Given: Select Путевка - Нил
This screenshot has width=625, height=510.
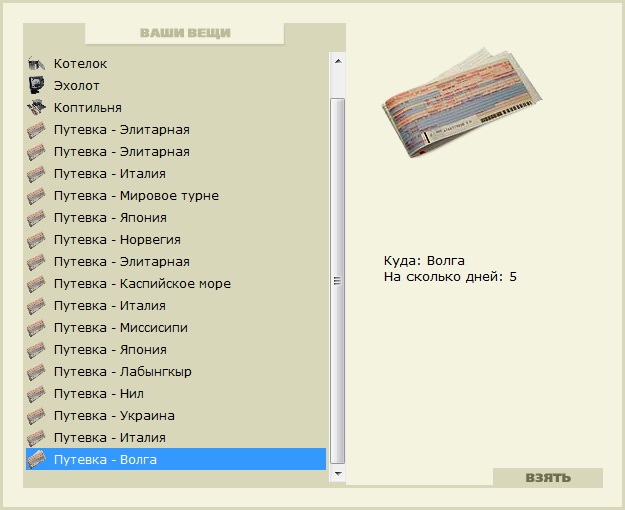Looking at the screenshot, I should [99, 394].
